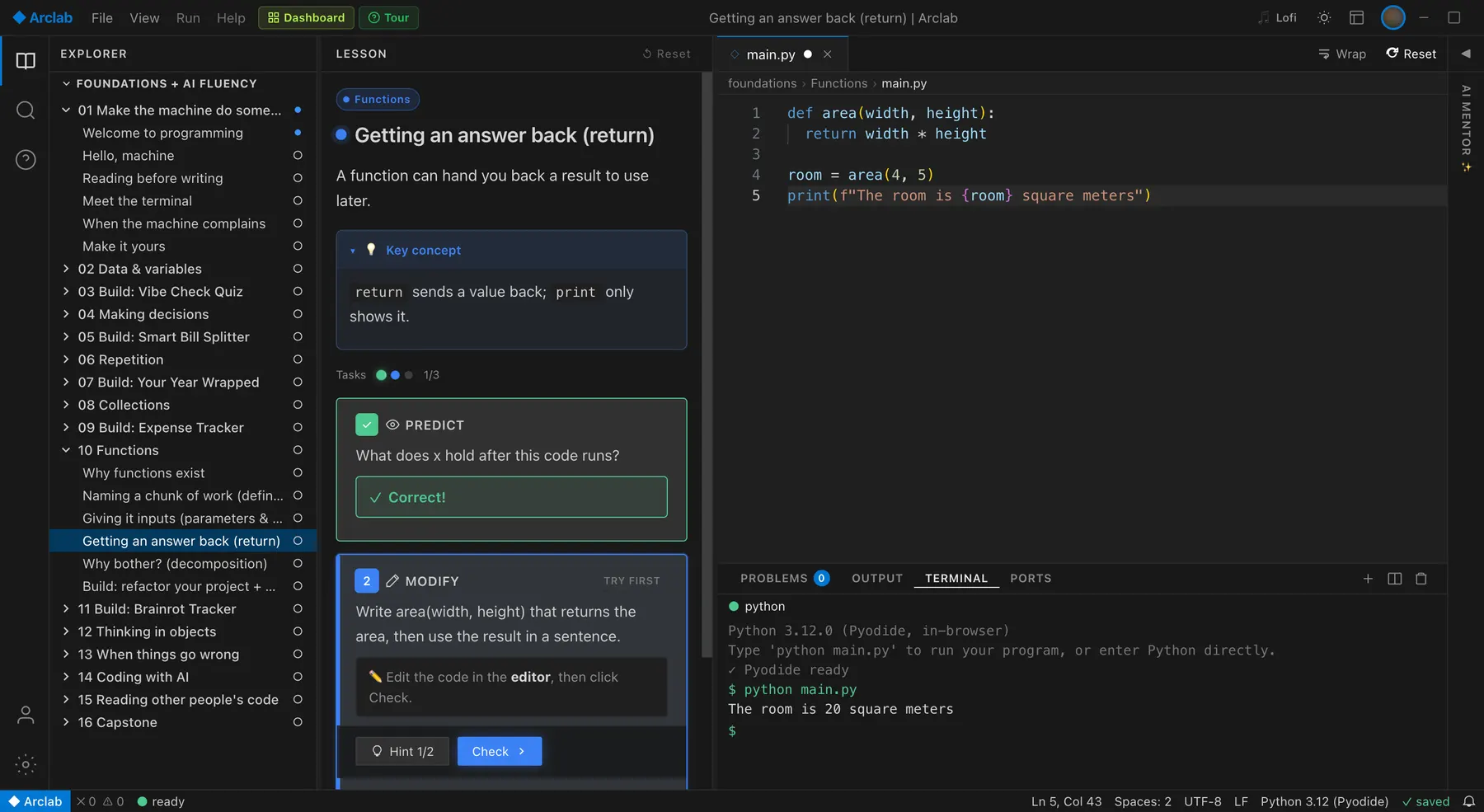Reset the editor code

pyautogui.click(x=1411, y=54)
